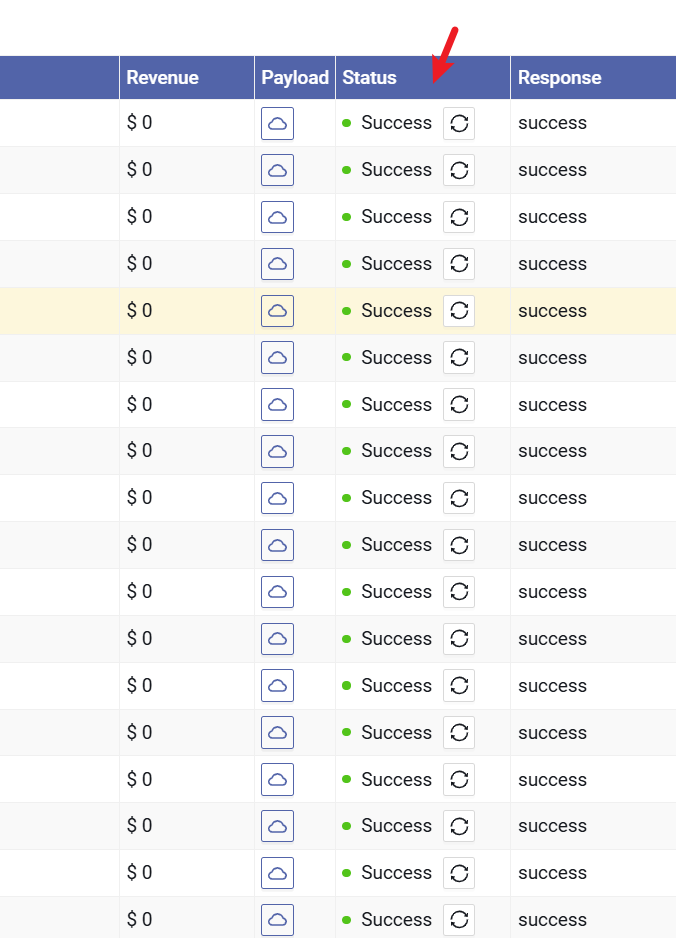Sort by Revenue column header
Screen dimensions: 676x938
click(162, 78)
